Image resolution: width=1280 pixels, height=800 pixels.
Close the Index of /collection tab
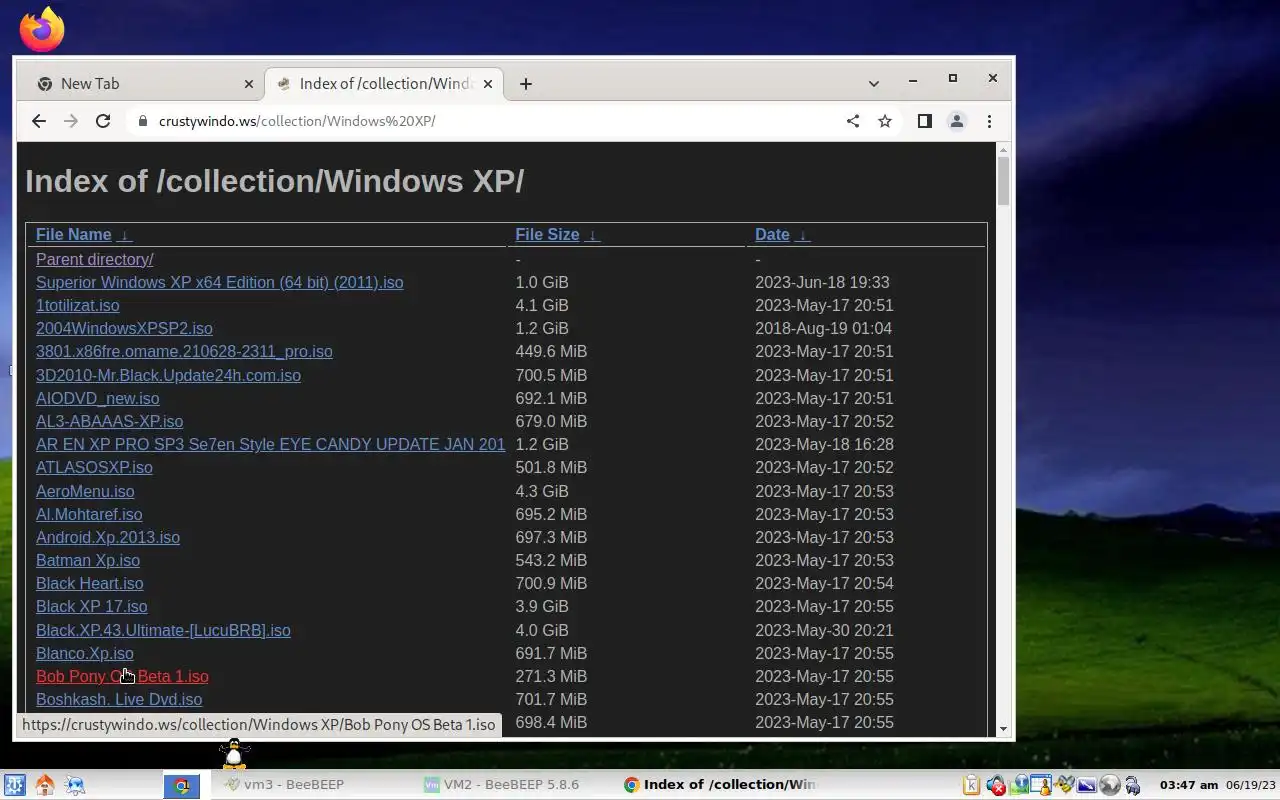pos(488,84)
